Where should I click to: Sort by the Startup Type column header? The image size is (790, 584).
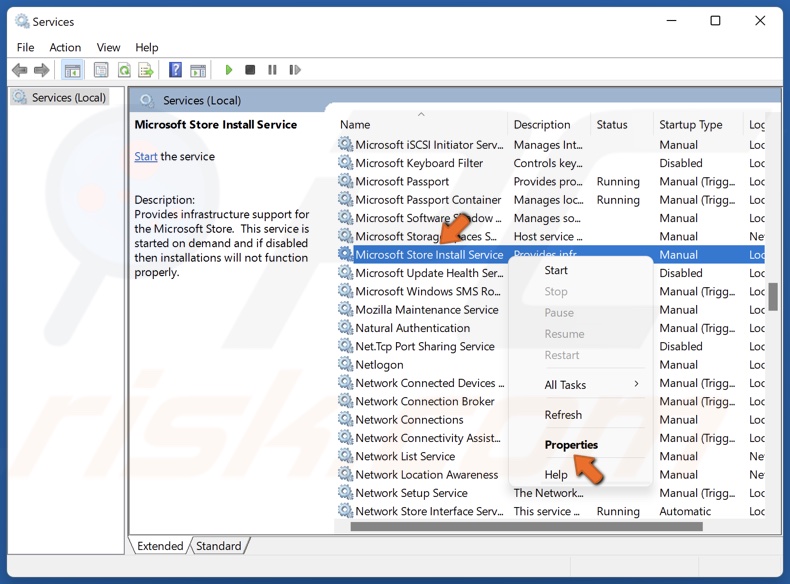[698, 124]
